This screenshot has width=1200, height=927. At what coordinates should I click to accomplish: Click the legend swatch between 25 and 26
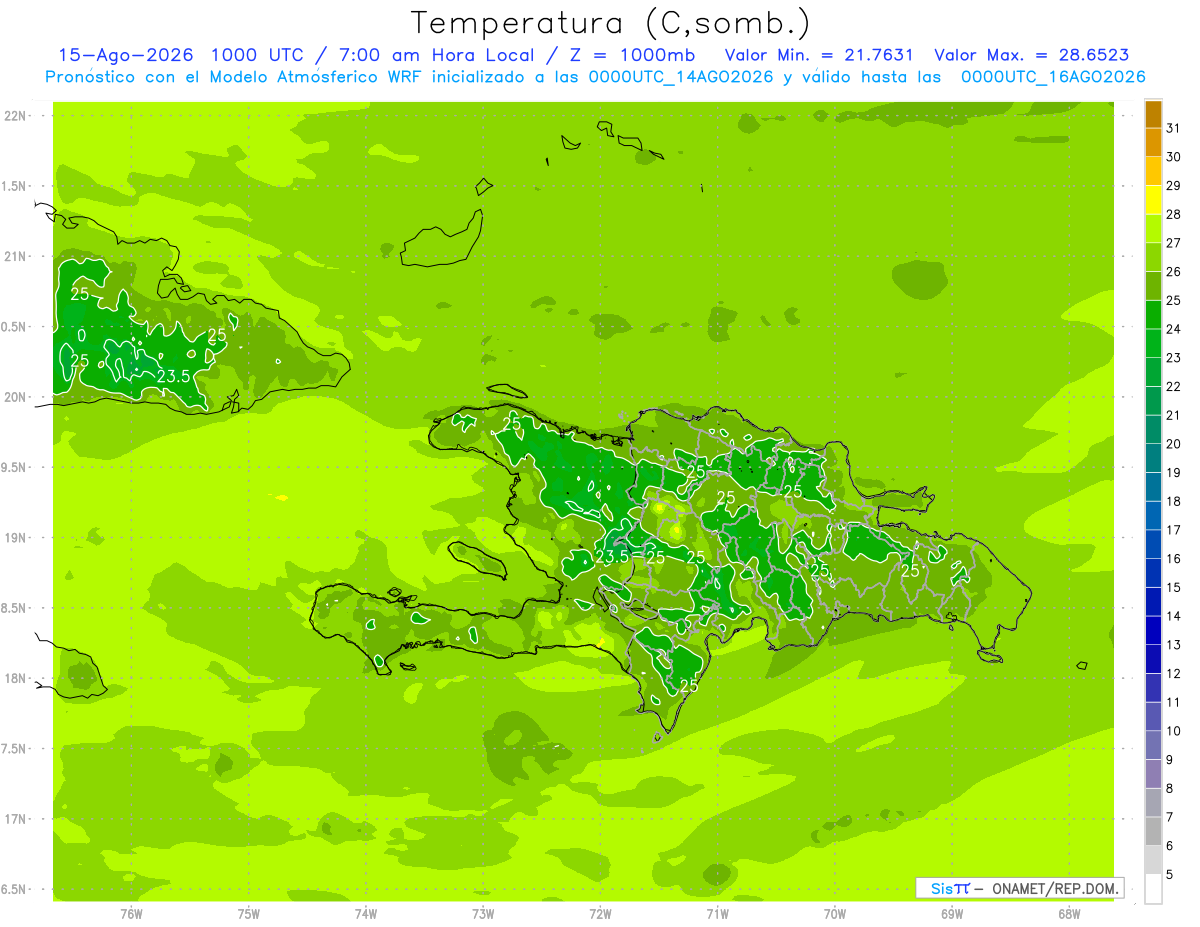coord(1154,286)
